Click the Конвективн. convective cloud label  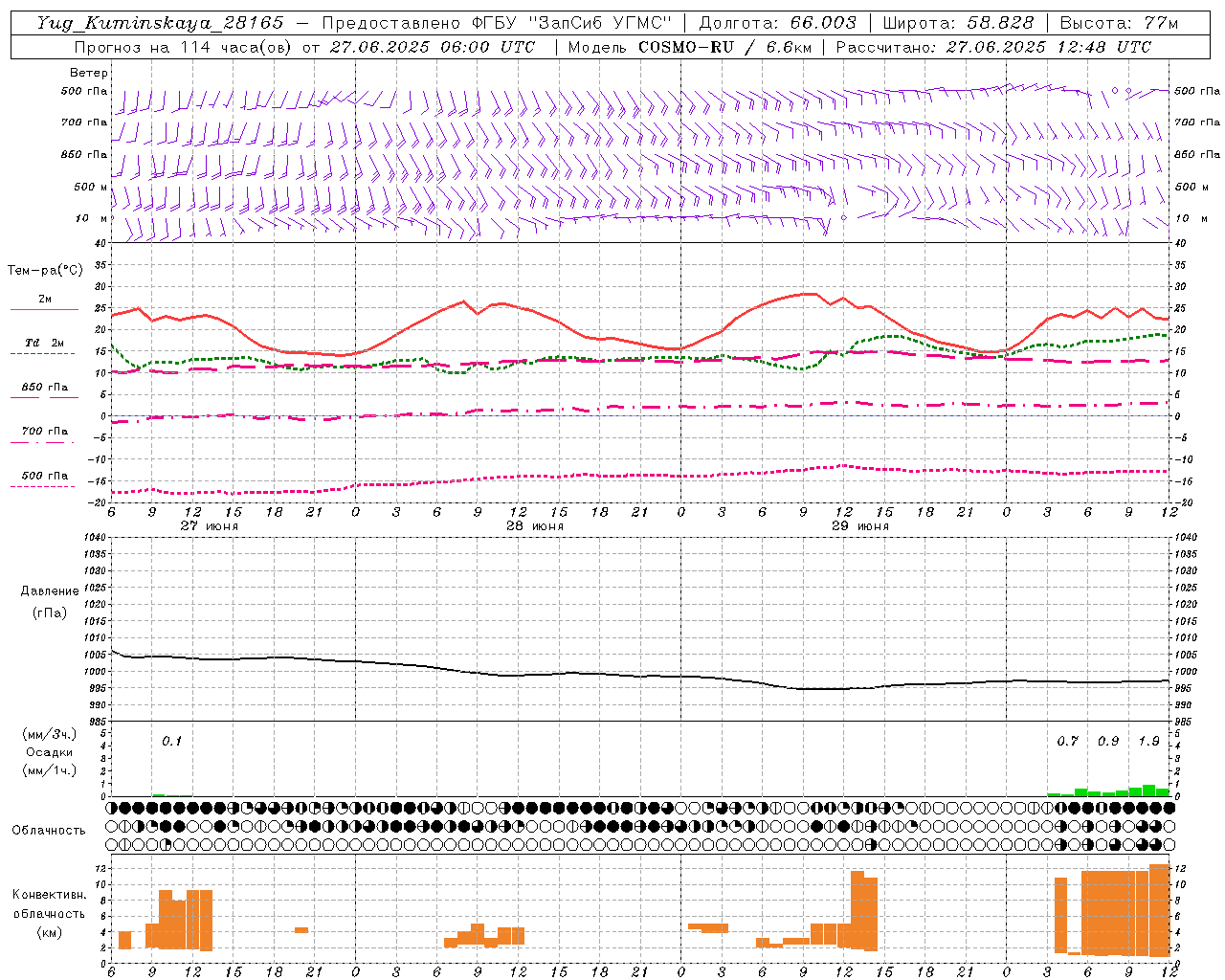point(50,895)
